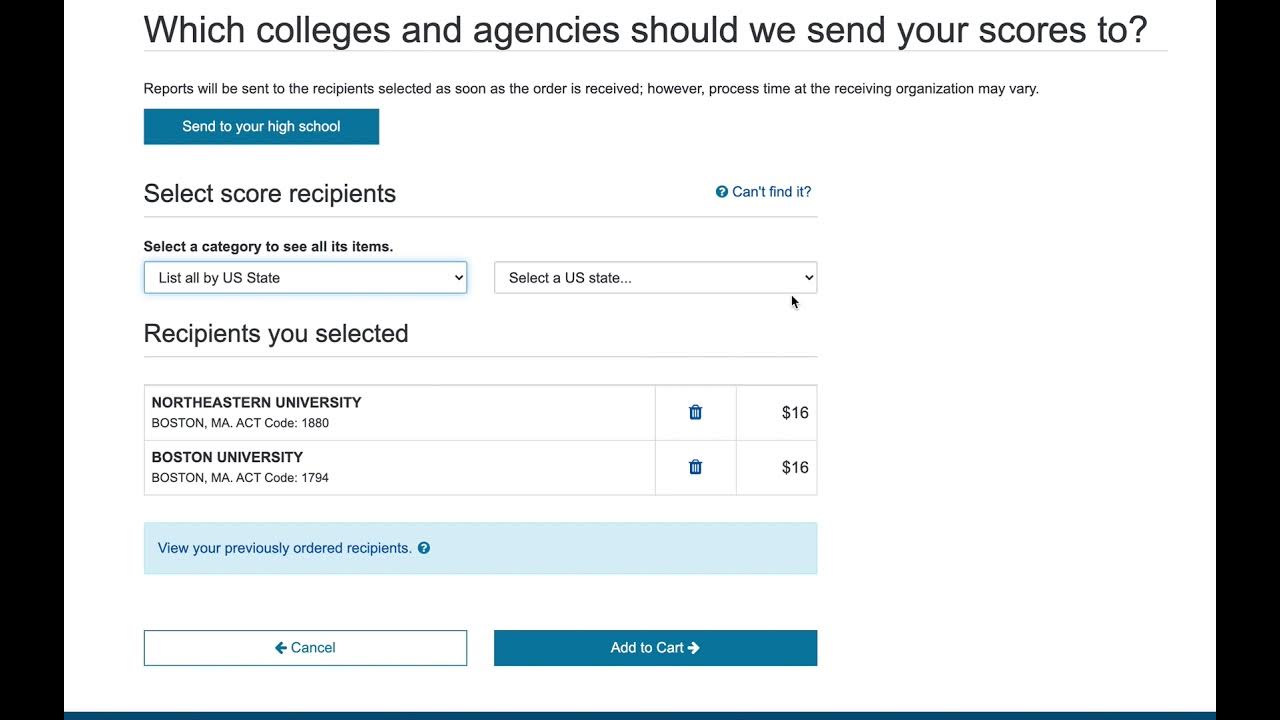Click the left arrow icon on Cancel

281,648
